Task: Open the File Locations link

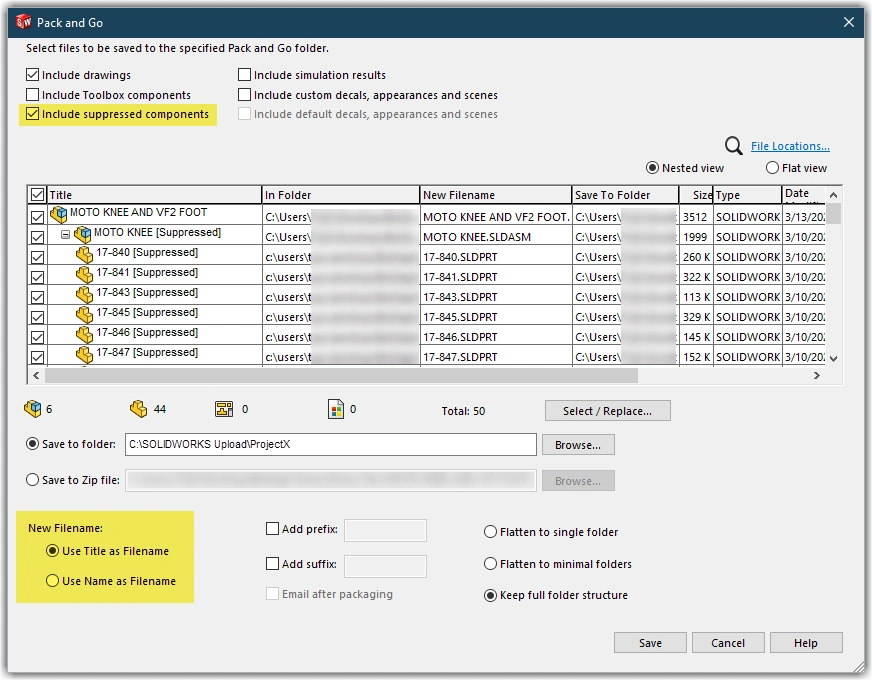Action: (x=790, y=146)
